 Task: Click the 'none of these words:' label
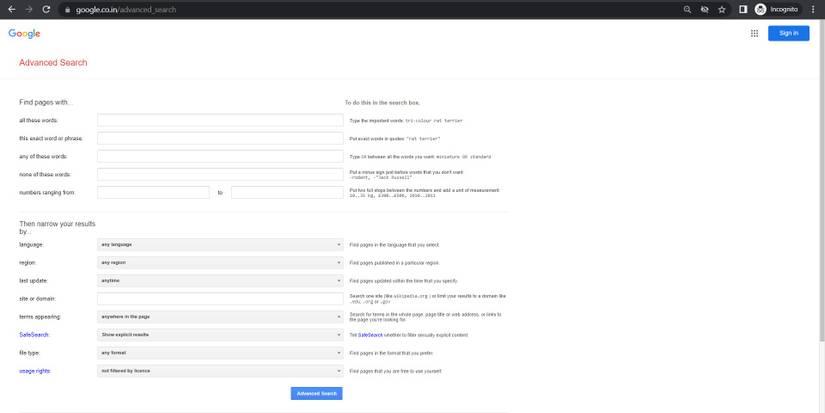click(45, 174)
